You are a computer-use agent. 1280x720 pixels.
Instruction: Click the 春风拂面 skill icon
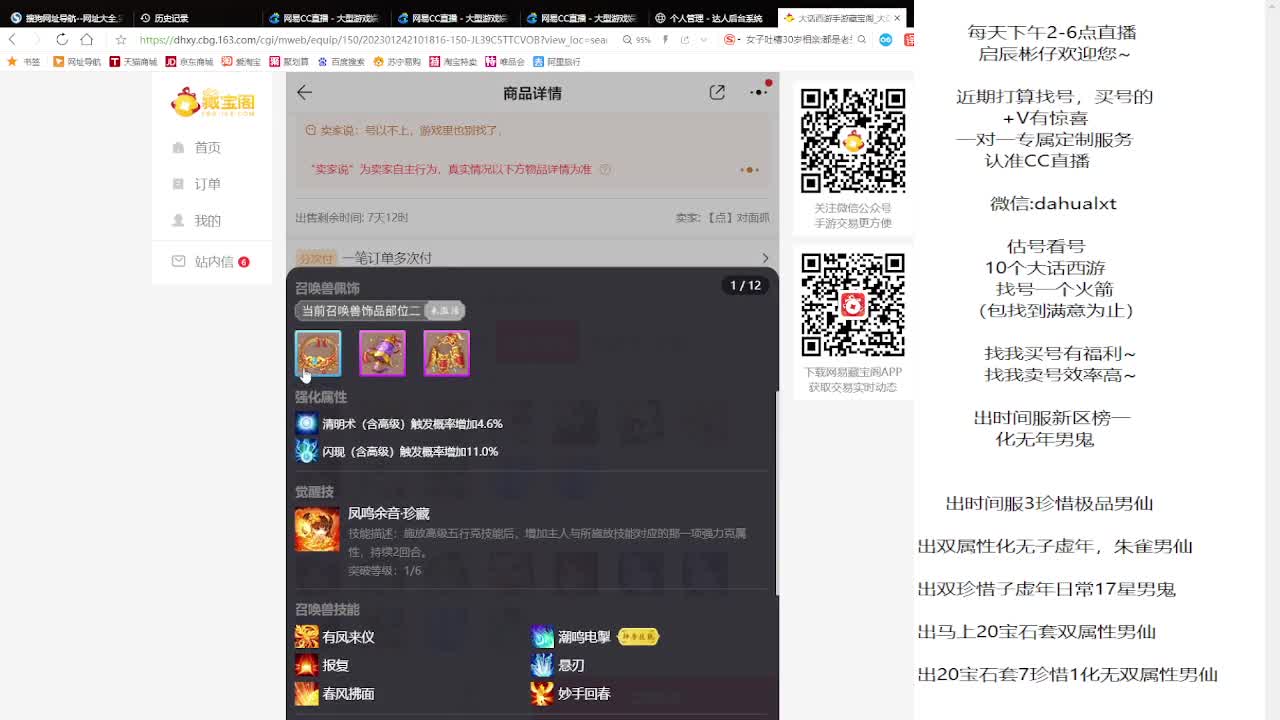(306, 693)
